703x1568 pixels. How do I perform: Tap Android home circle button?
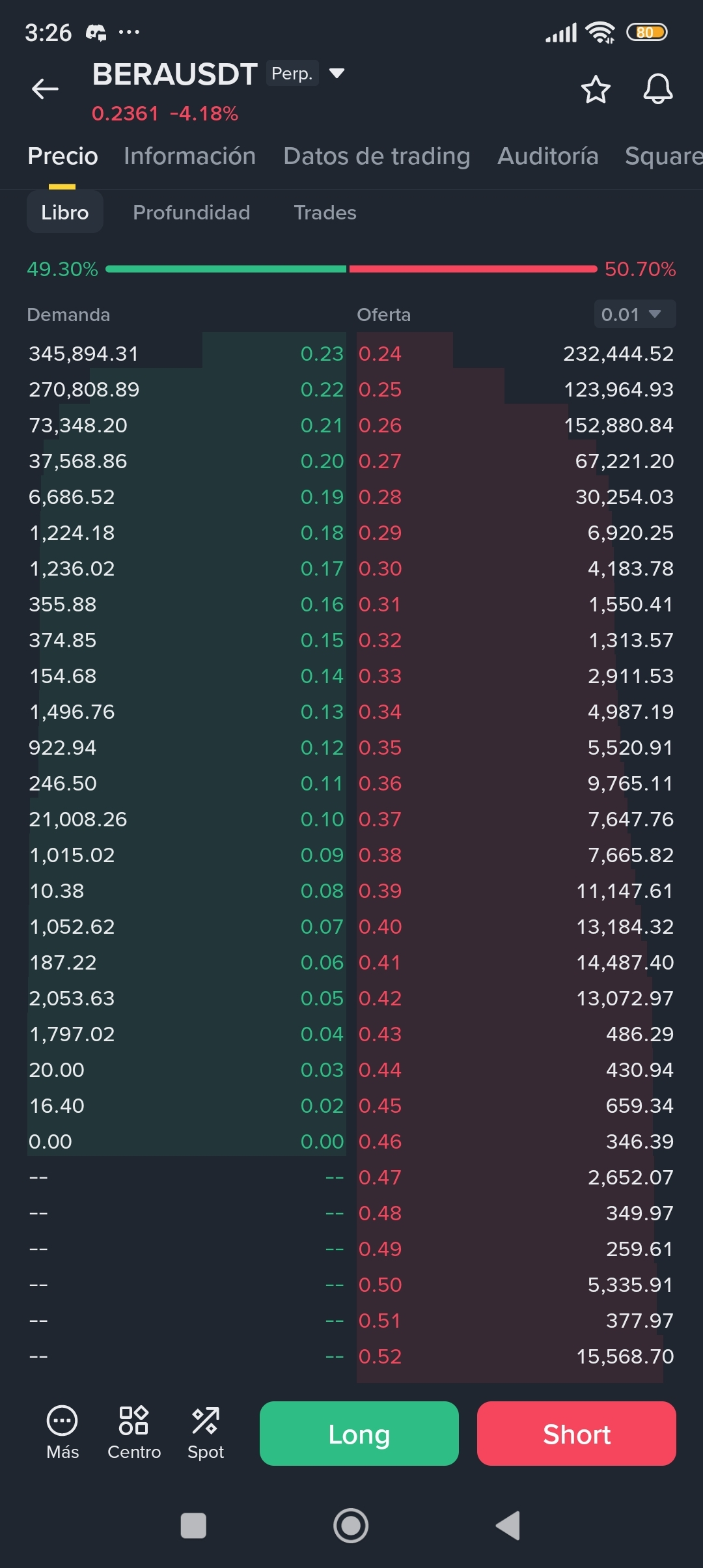[351, 1526]
